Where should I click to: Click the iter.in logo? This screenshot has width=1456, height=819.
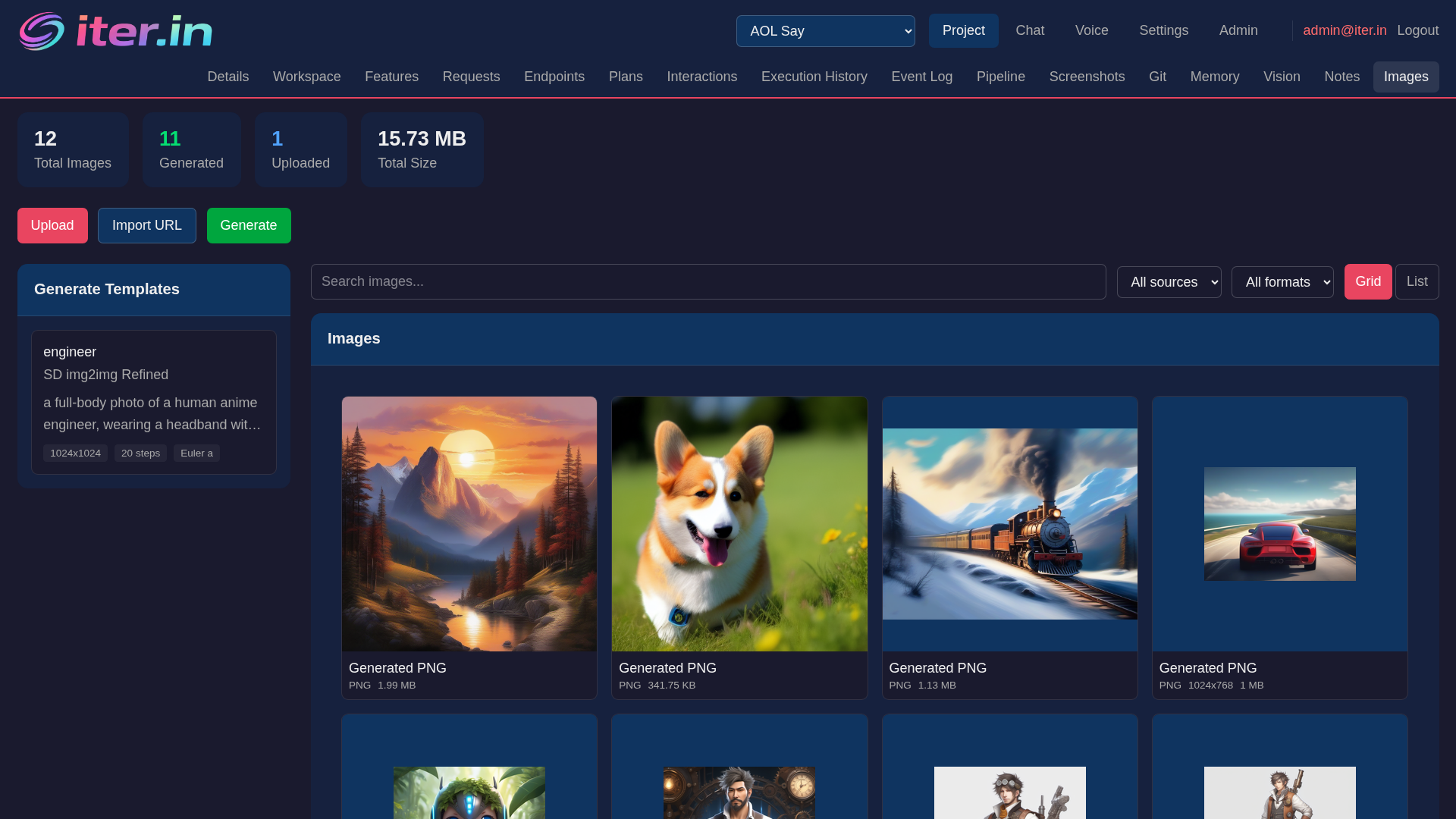click(x=115, y=31)
